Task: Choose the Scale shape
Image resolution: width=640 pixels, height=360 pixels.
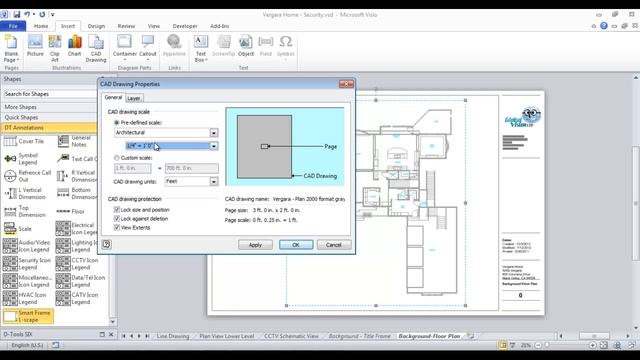Action: click(18, 229)
